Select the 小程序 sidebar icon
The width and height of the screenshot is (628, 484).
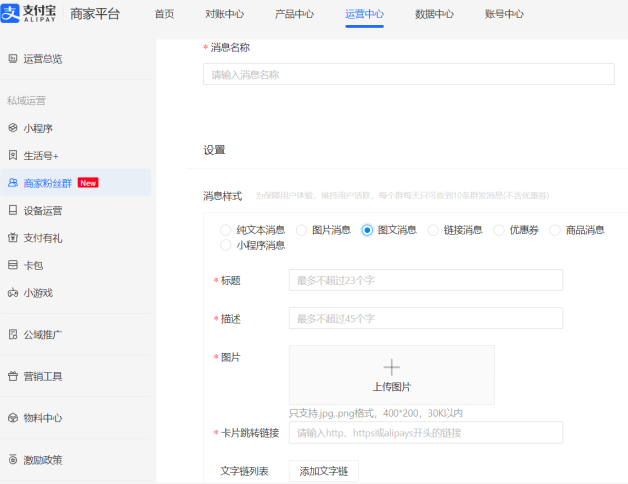tap(13, 128)
